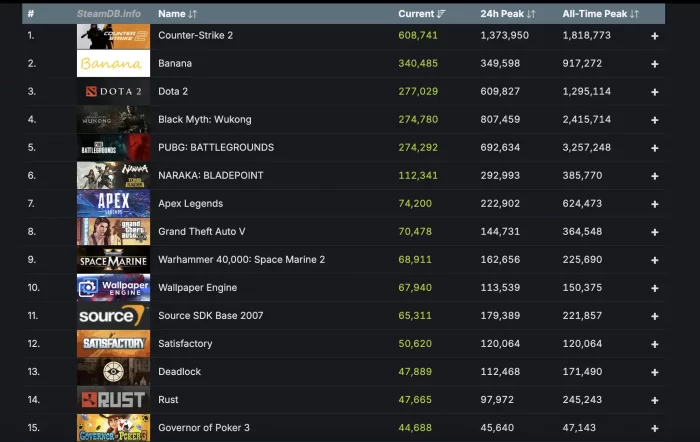Click the Source SDK Base logo
Screen dimensions: 700x442
pyautogui.click(x=113, y=316)
